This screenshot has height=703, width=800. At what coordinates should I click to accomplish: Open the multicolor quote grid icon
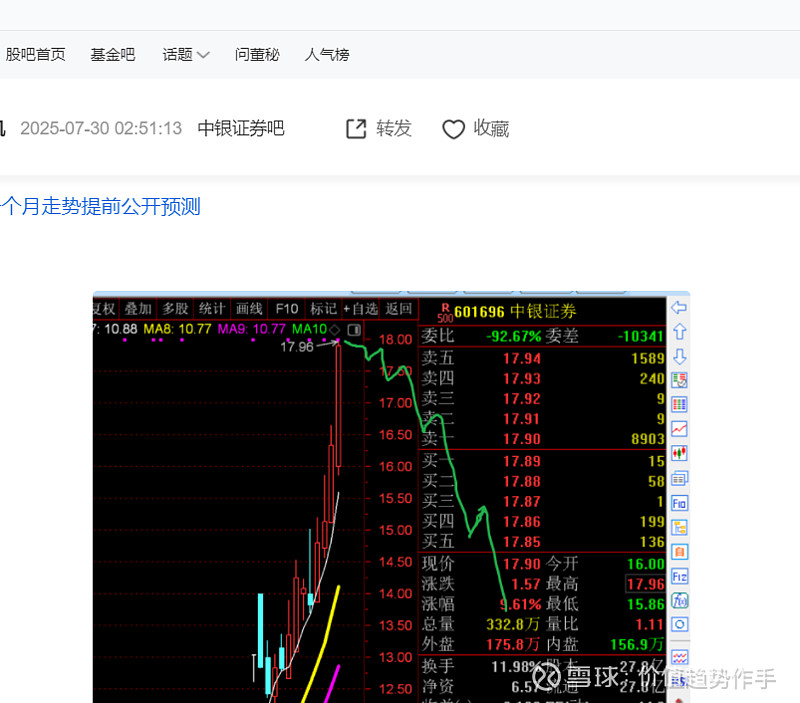pyautogui.click(x=679, y=405)
